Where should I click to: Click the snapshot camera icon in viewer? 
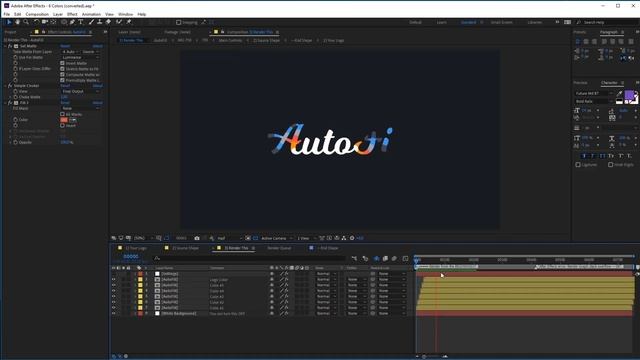click(197, 238)
